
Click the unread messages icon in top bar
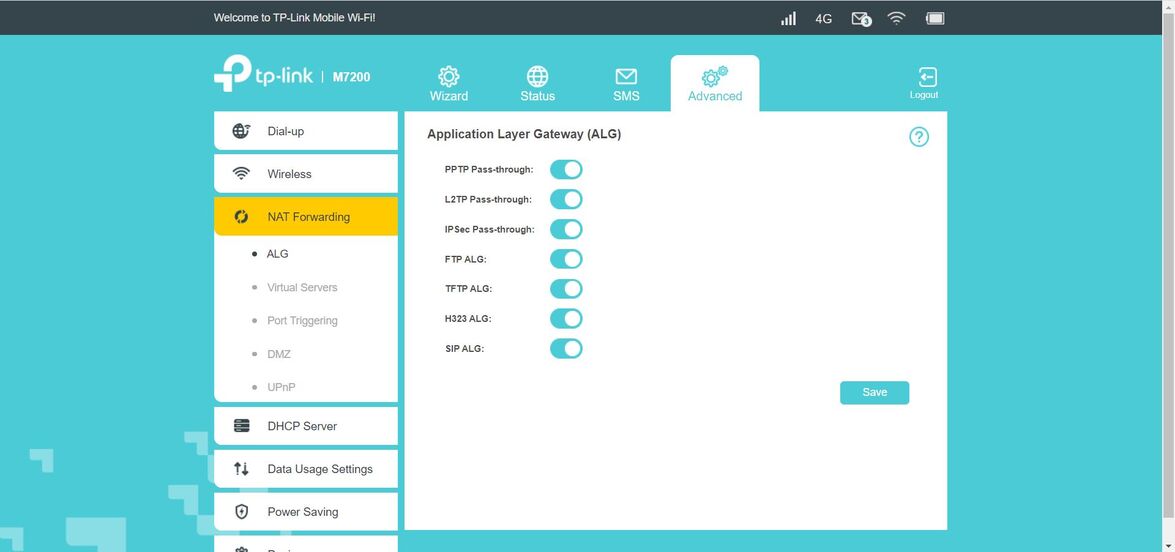point(860,18)
